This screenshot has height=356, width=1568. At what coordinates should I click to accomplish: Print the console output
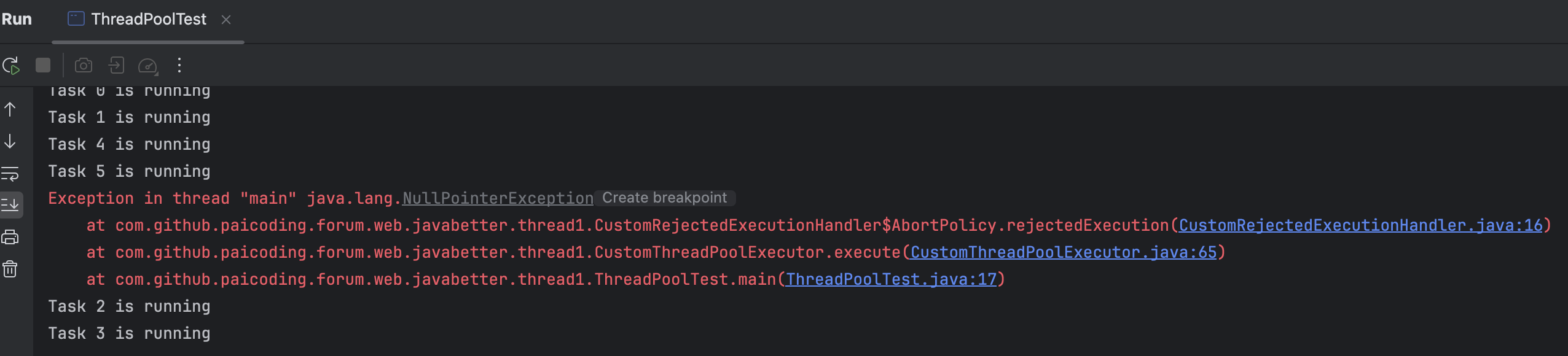(x=10, y=237)
